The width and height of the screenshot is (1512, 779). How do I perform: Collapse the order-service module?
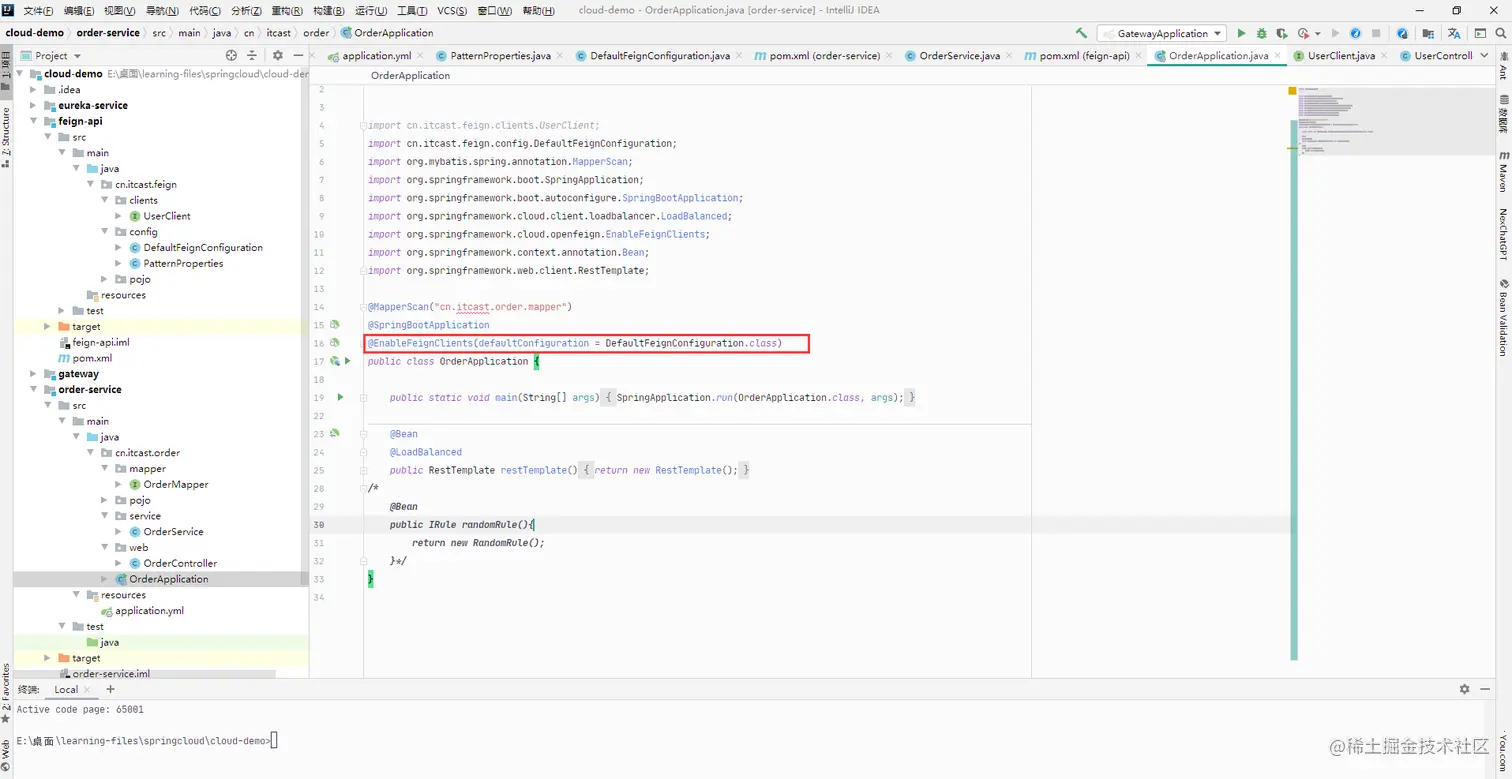click(x=35, y=390)
